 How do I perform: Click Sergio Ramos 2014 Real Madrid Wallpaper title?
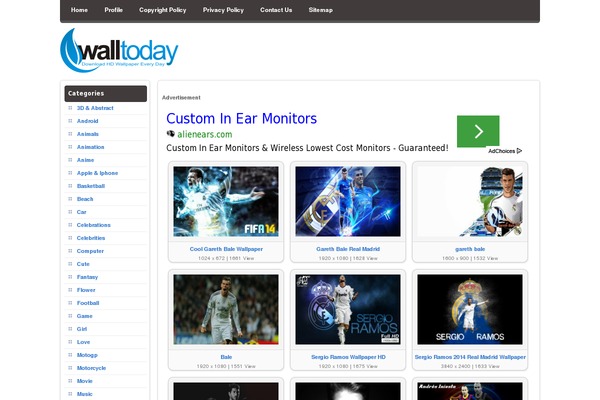coord(470,357)
